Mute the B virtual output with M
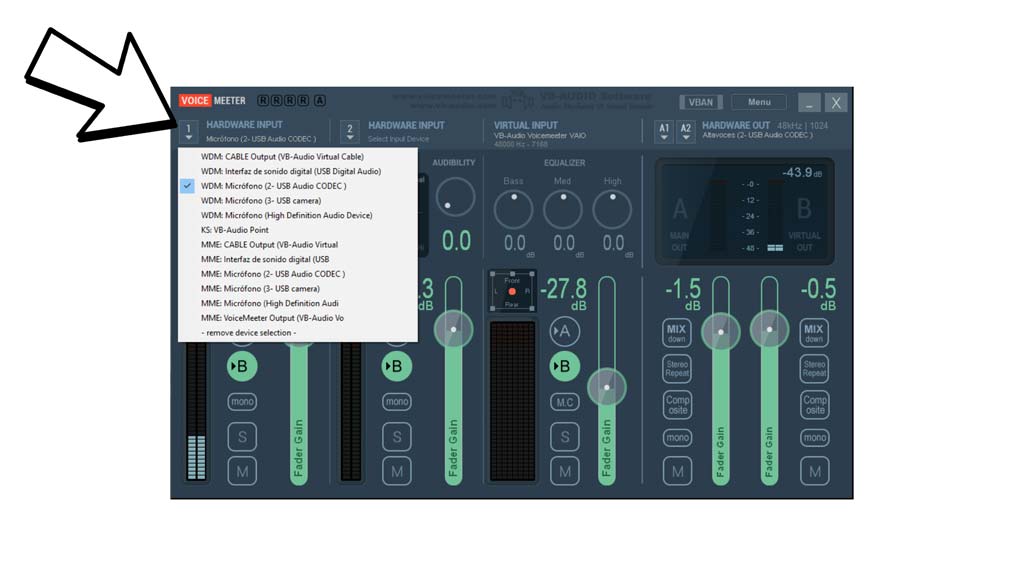 (815, 471)
